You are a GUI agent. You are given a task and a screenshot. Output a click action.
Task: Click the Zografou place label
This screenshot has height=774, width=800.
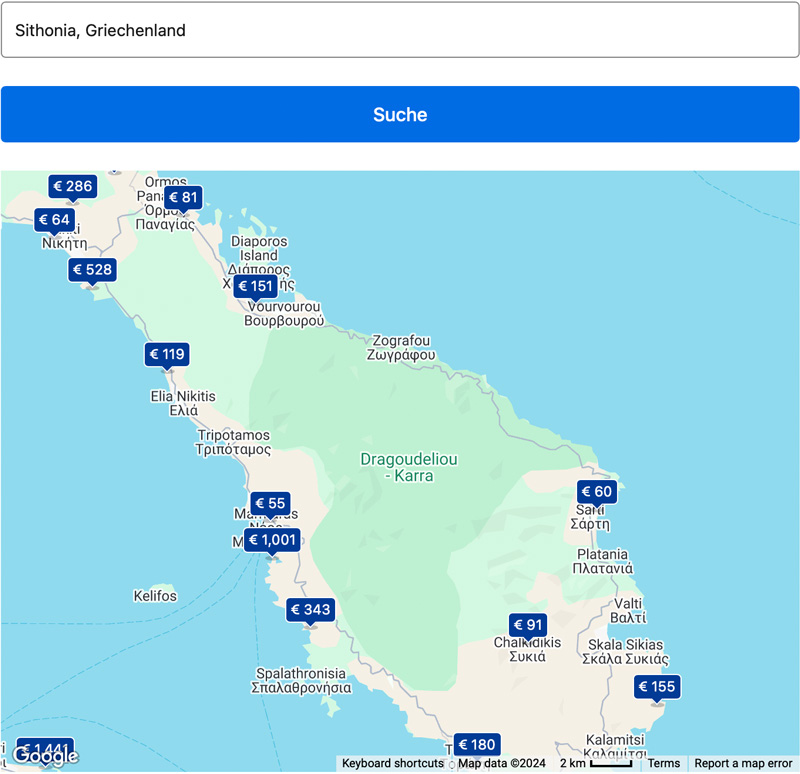pos(401,347)
